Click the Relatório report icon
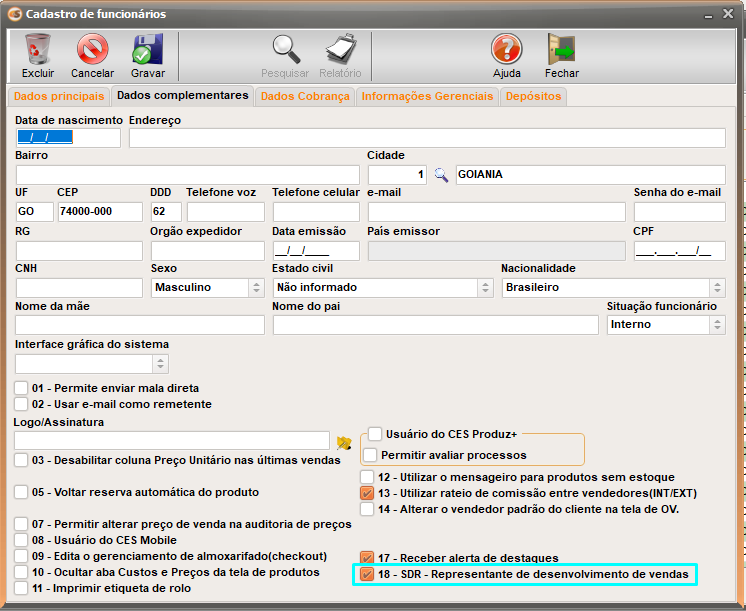This screenshot has width=746, height=611. tap(340, 49)
